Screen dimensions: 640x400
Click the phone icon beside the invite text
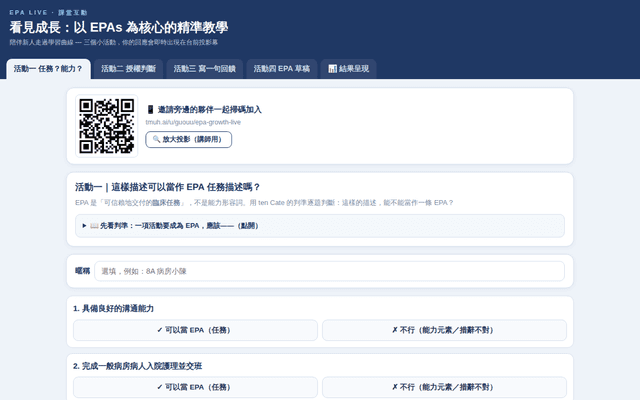[x=150, y=109]
